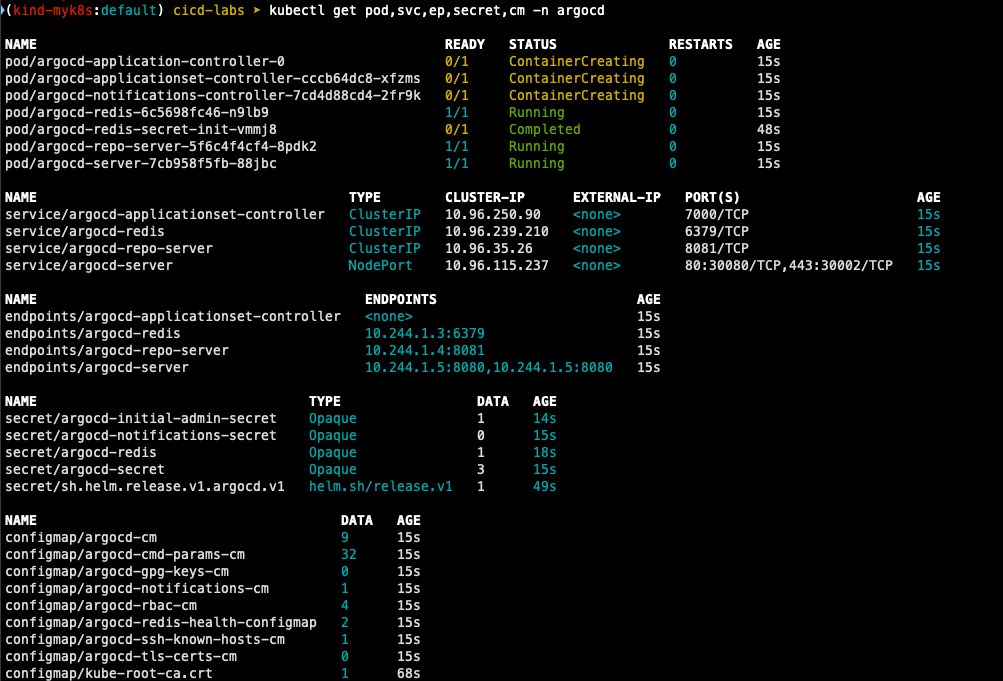Click service/argocd-applicationset-controller

[x=165, y=214]
